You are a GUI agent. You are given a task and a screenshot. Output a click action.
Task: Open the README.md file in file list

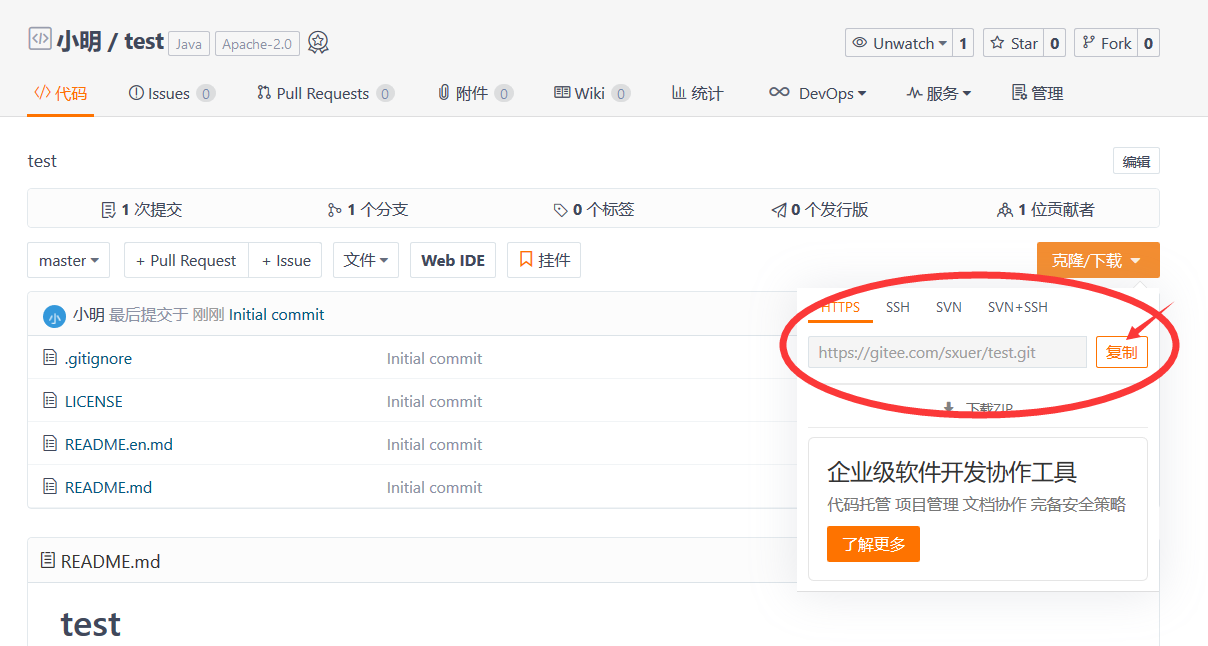(x=108, y=487)
